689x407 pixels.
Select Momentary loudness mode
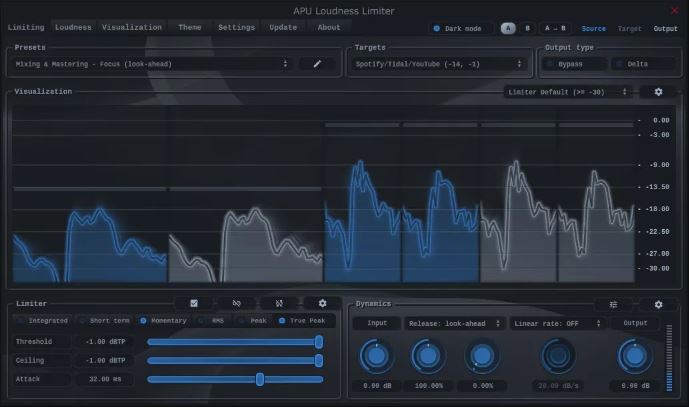[163, 321]
